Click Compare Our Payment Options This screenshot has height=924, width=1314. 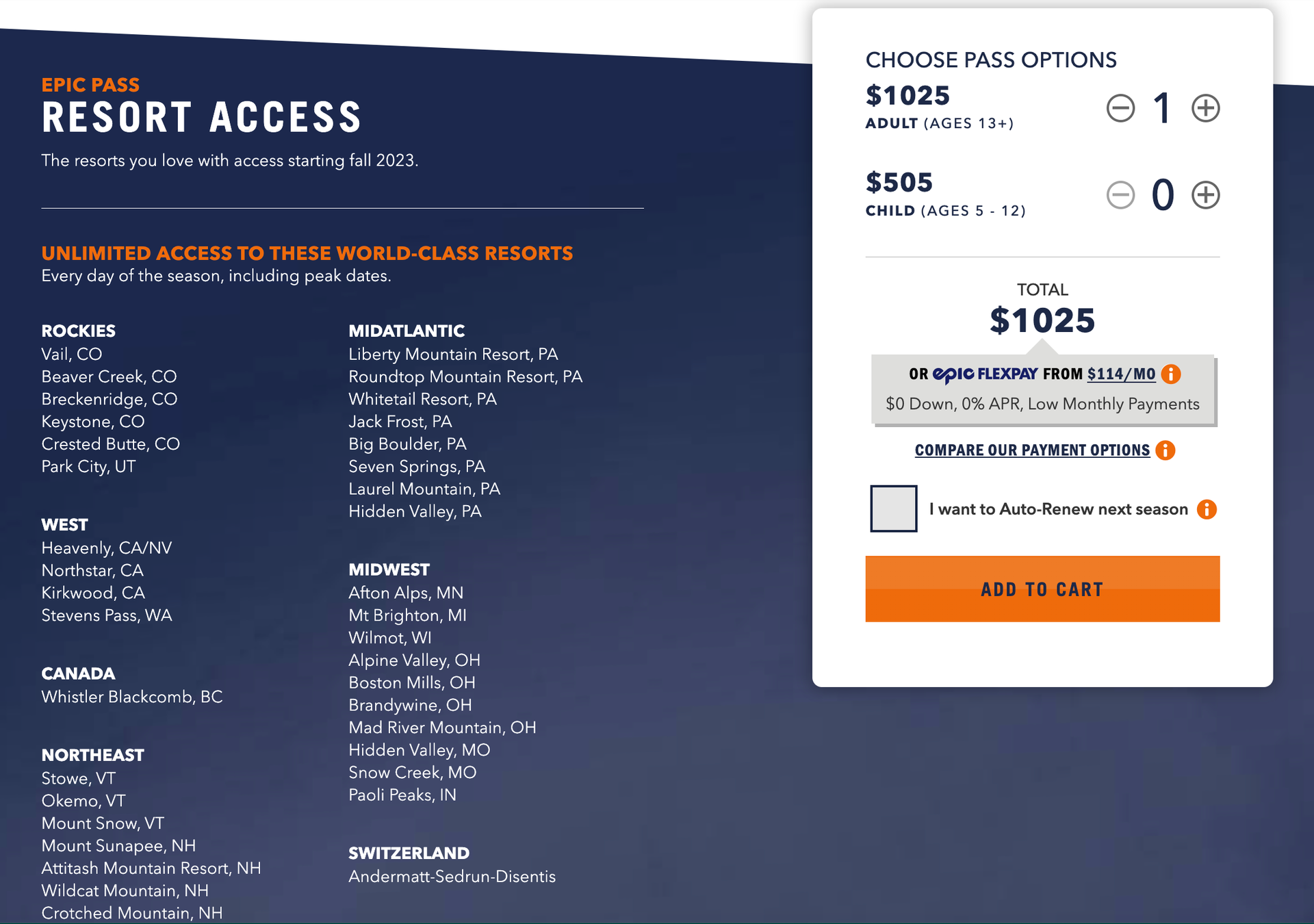(1032, 450)
